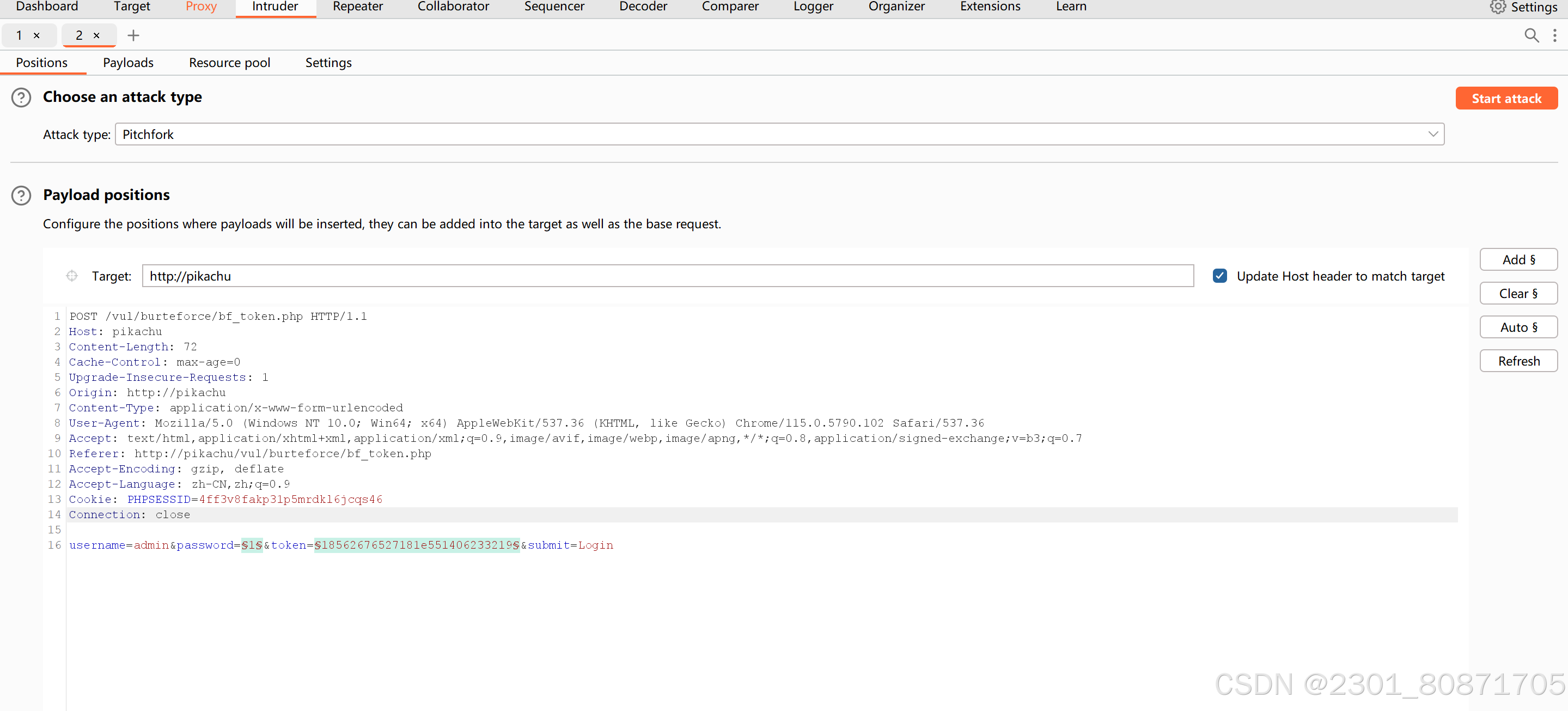Click into the Target URL field
1568x711 pixels.
(667, 276)
